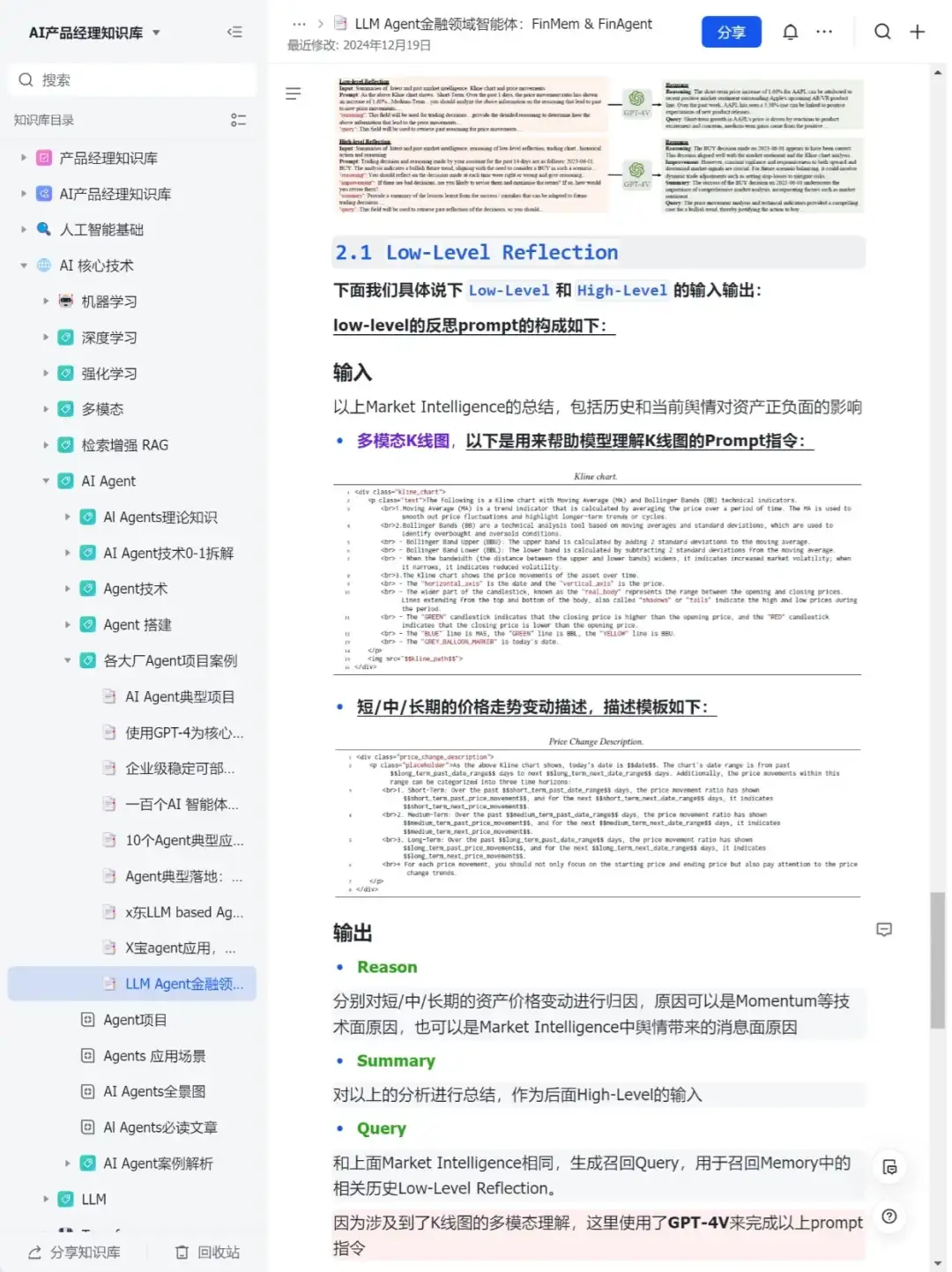Viewport: 952px width, 1272px height.
Task: Click the 分享知识库 link
Action: coord(76,1252)
